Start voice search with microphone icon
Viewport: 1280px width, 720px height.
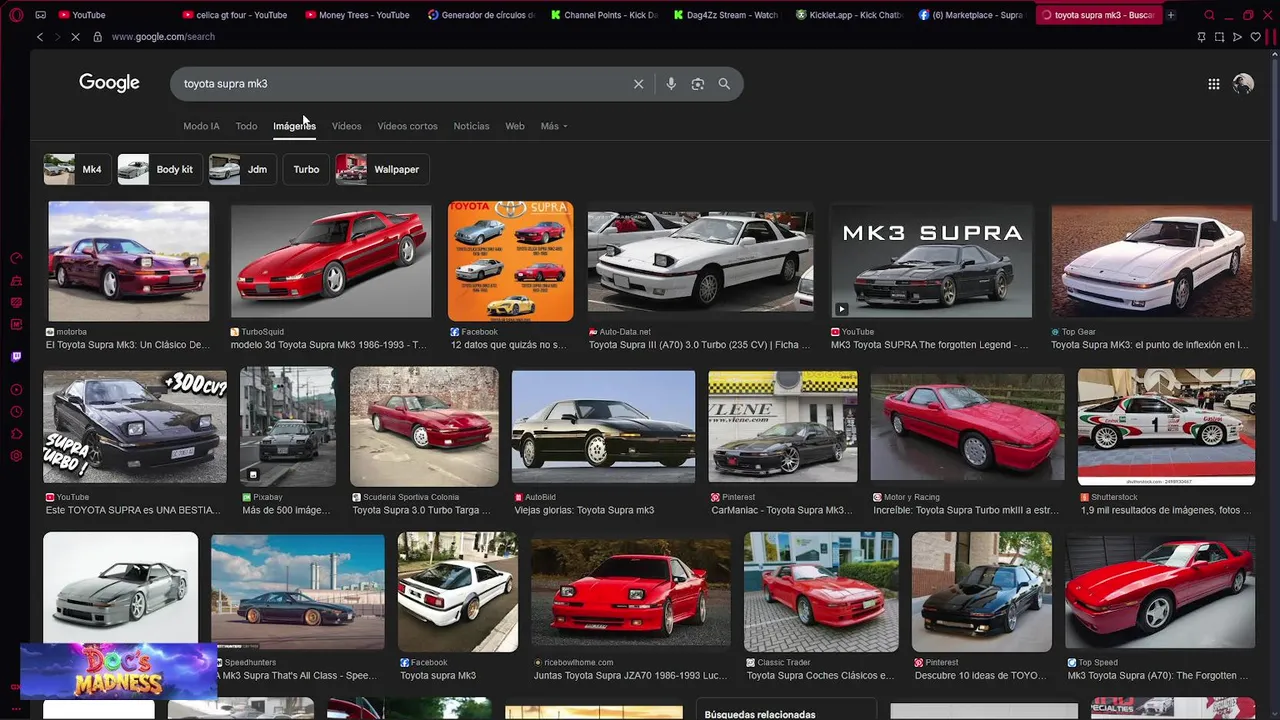pos(671,84)
